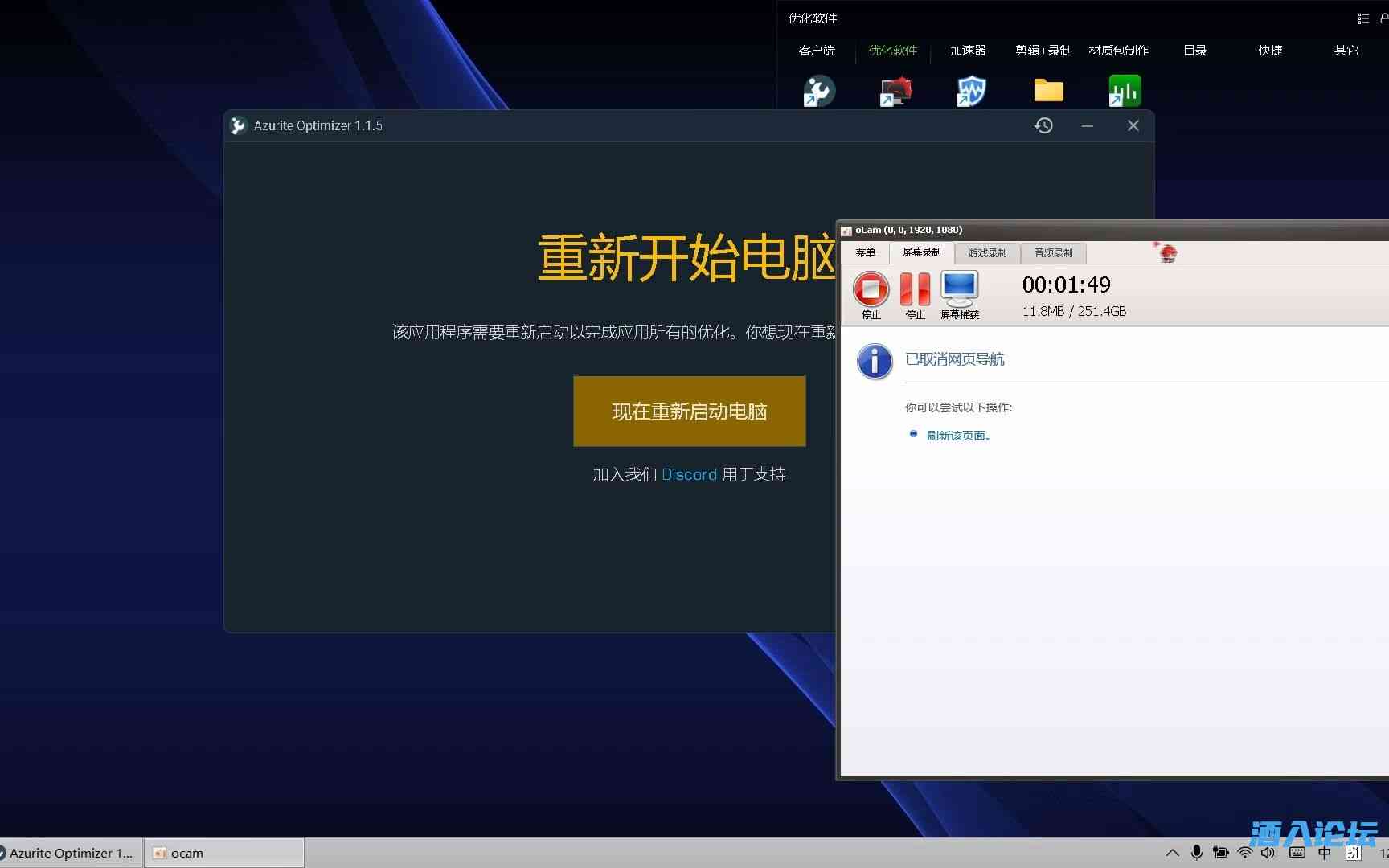Open the Discord support link

click(689, 475)
